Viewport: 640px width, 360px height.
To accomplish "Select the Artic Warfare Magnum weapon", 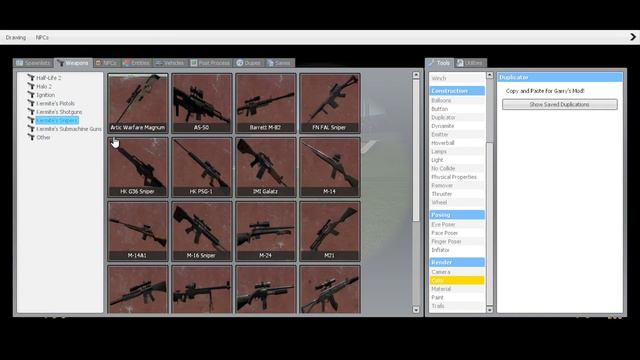I will pyautogui.click(x=138, y=103).
